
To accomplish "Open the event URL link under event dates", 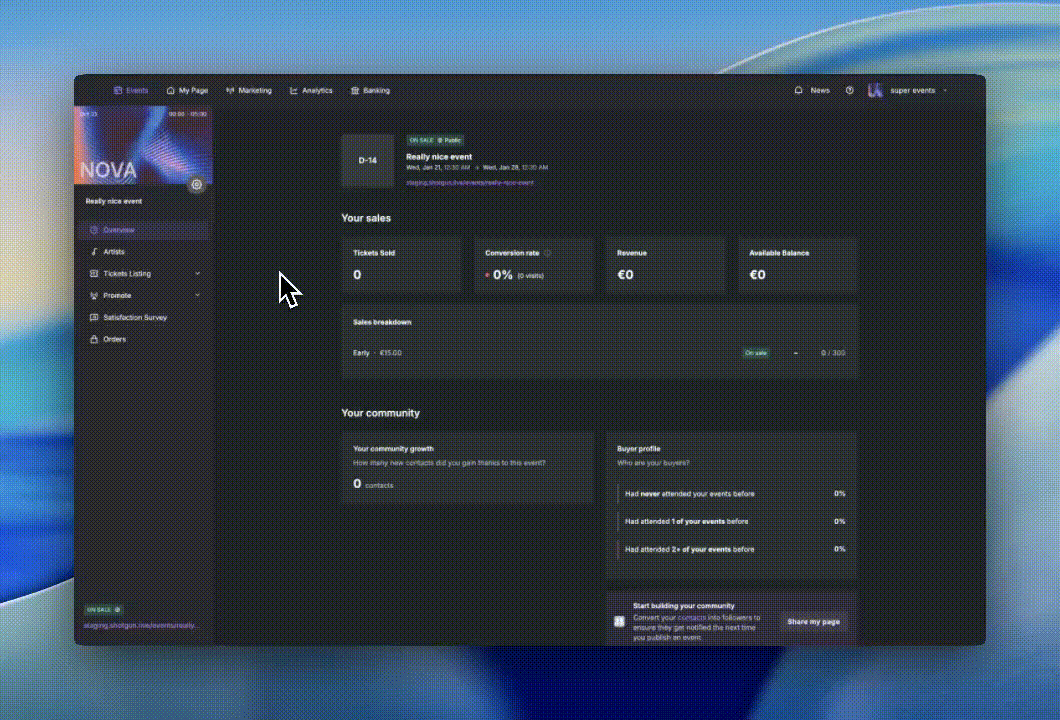I will click(470, 183).
